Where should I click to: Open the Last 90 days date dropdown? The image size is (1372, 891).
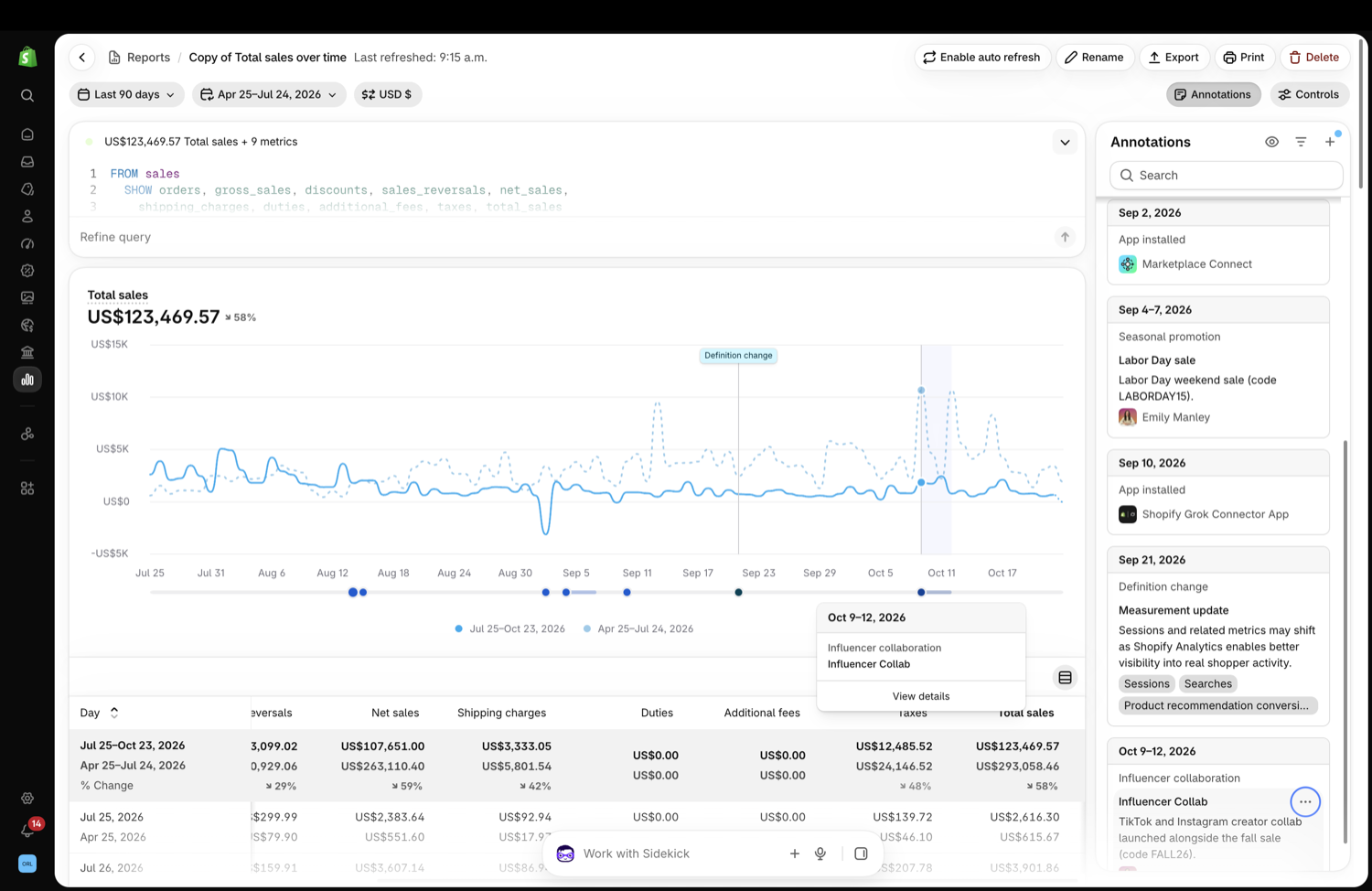pyautogui.click(x=126, y=94)
